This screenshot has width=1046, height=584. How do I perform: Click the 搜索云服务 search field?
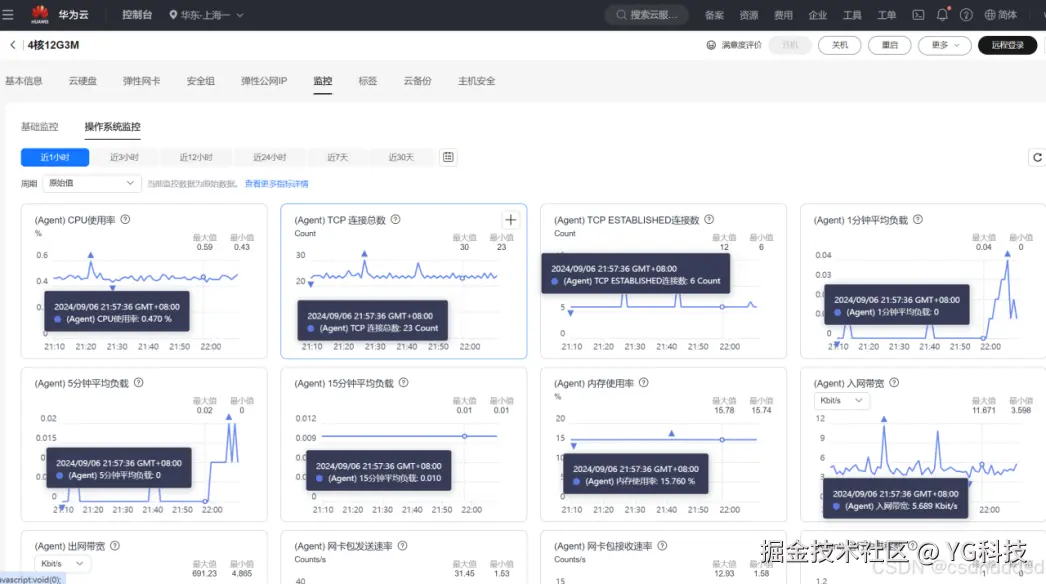point(646,15)
